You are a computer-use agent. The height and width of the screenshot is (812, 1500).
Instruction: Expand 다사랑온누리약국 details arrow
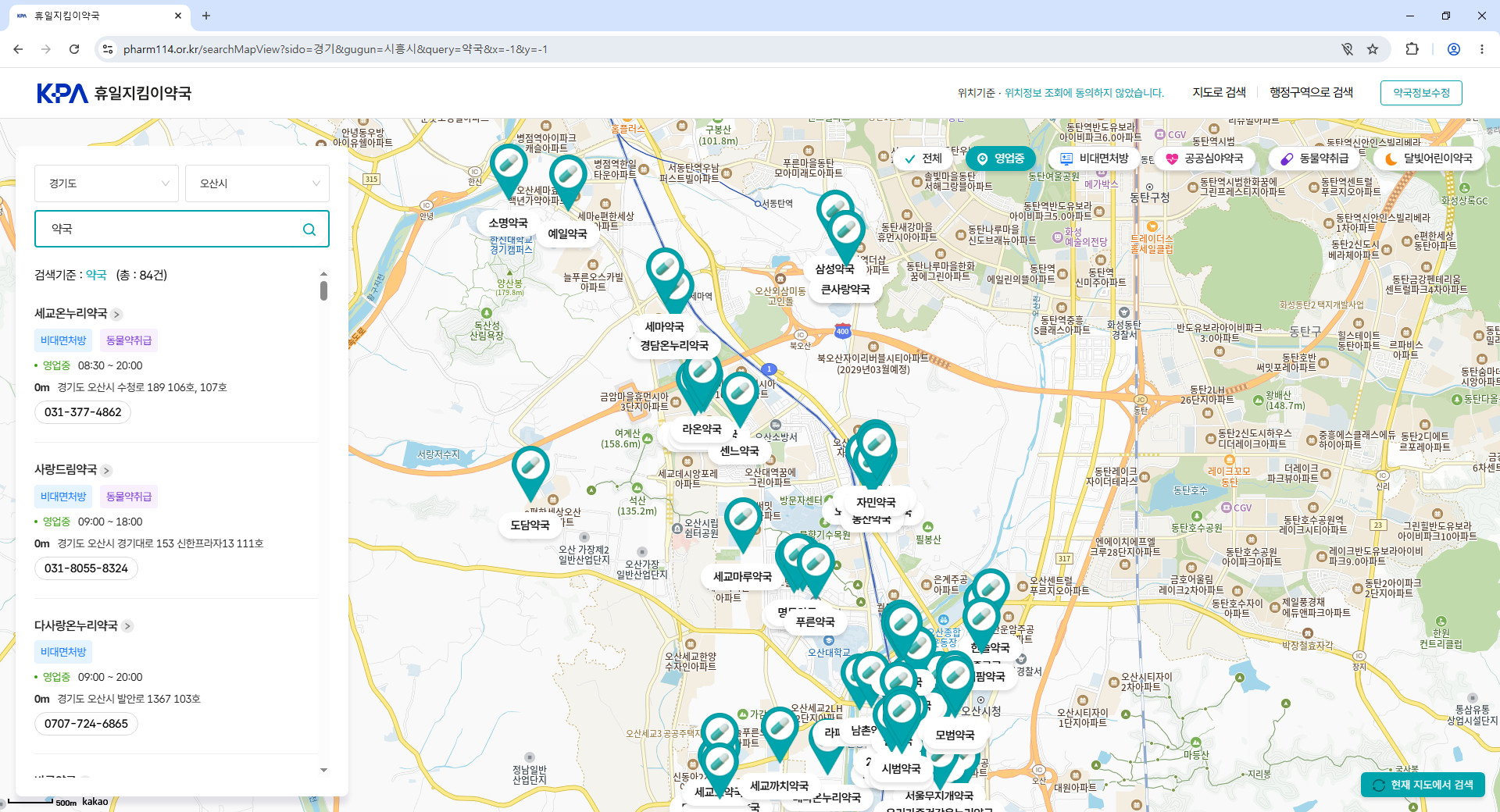tap(127, 626)
